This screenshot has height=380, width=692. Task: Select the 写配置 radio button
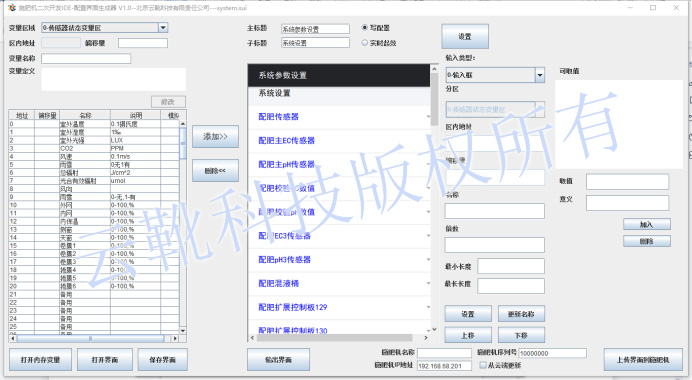click(365, 28)
